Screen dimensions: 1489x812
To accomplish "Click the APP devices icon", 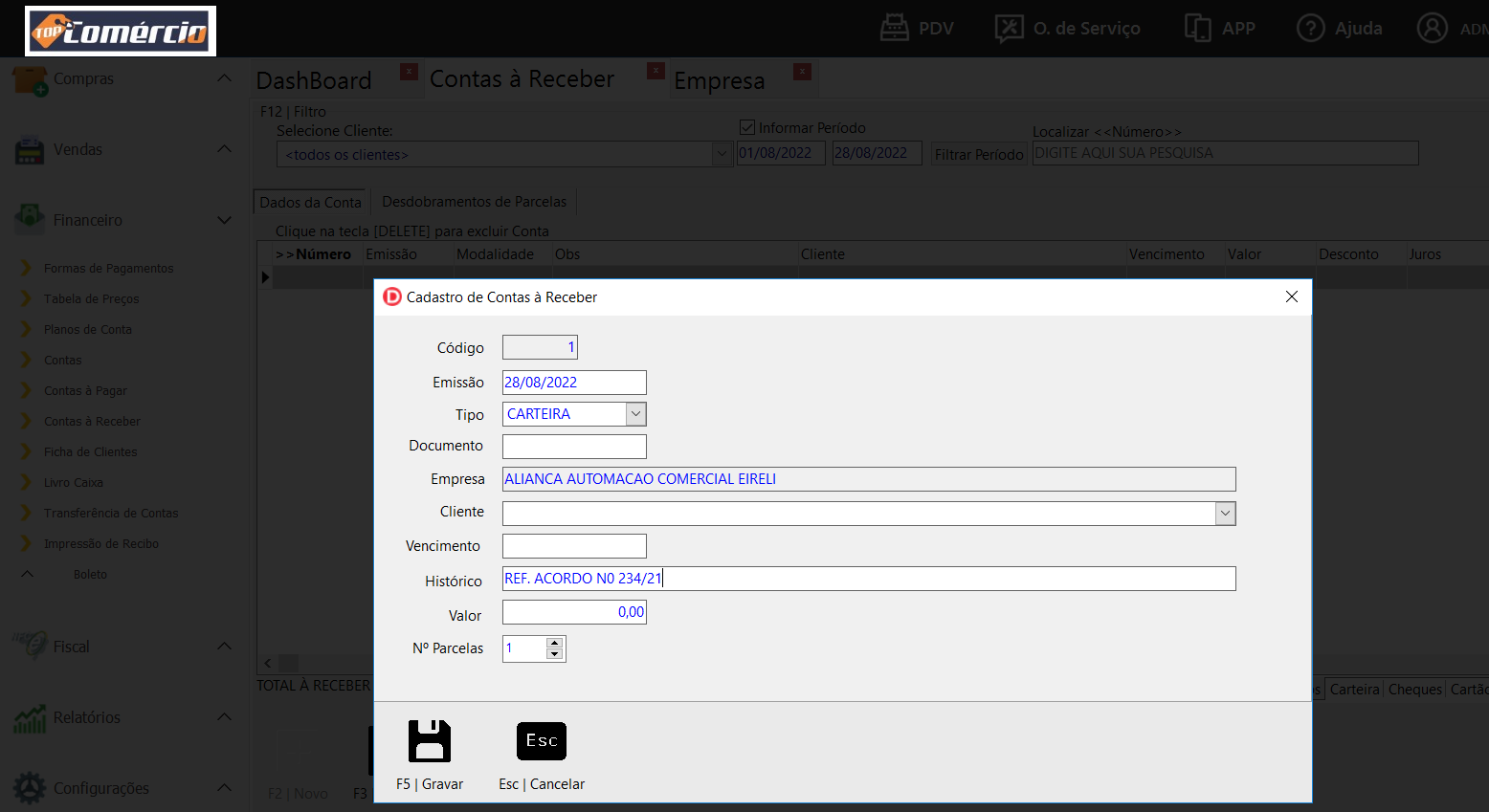I will point(1198,28).
